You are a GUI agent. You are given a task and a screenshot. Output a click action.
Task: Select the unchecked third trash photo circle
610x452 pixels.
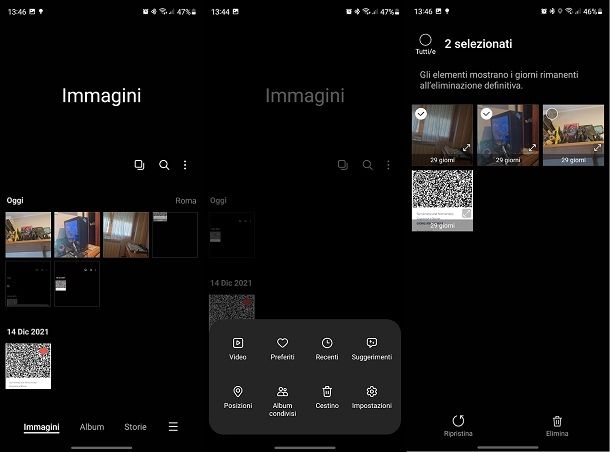(551, 114)
